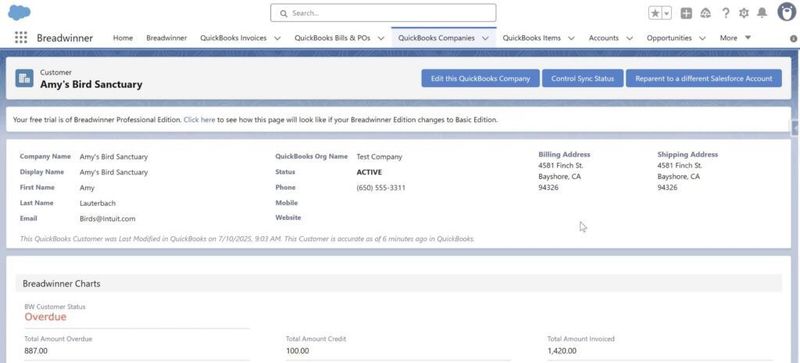Expand the Accounts chevron menu
Screen dimensions: 800x363
[x=629, y=38]
